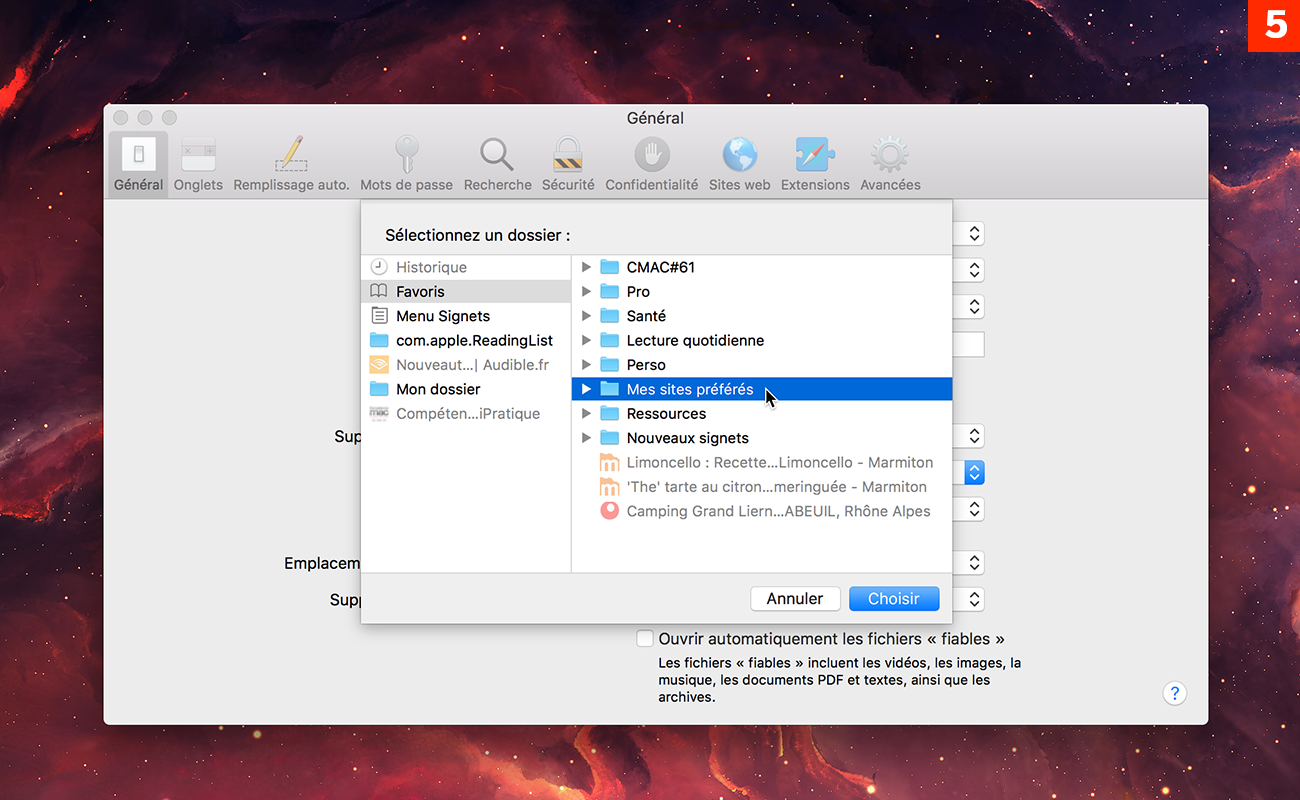Screen dimensions: 1300x800
Task: Click the Favoris book icon
Action: [x=379, y=291]
